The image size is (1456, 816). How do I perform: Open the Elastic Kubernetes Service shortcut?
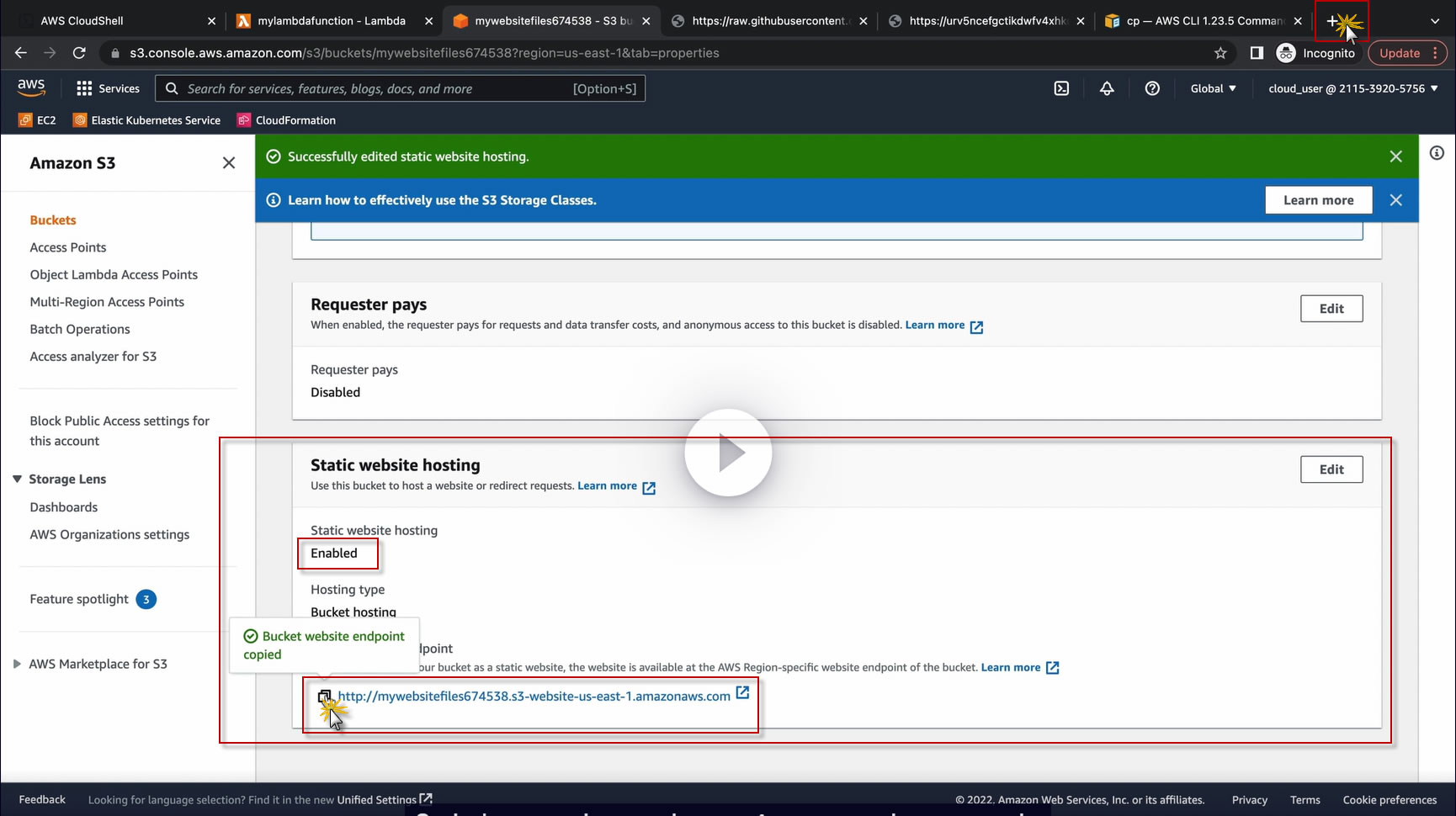147,120
